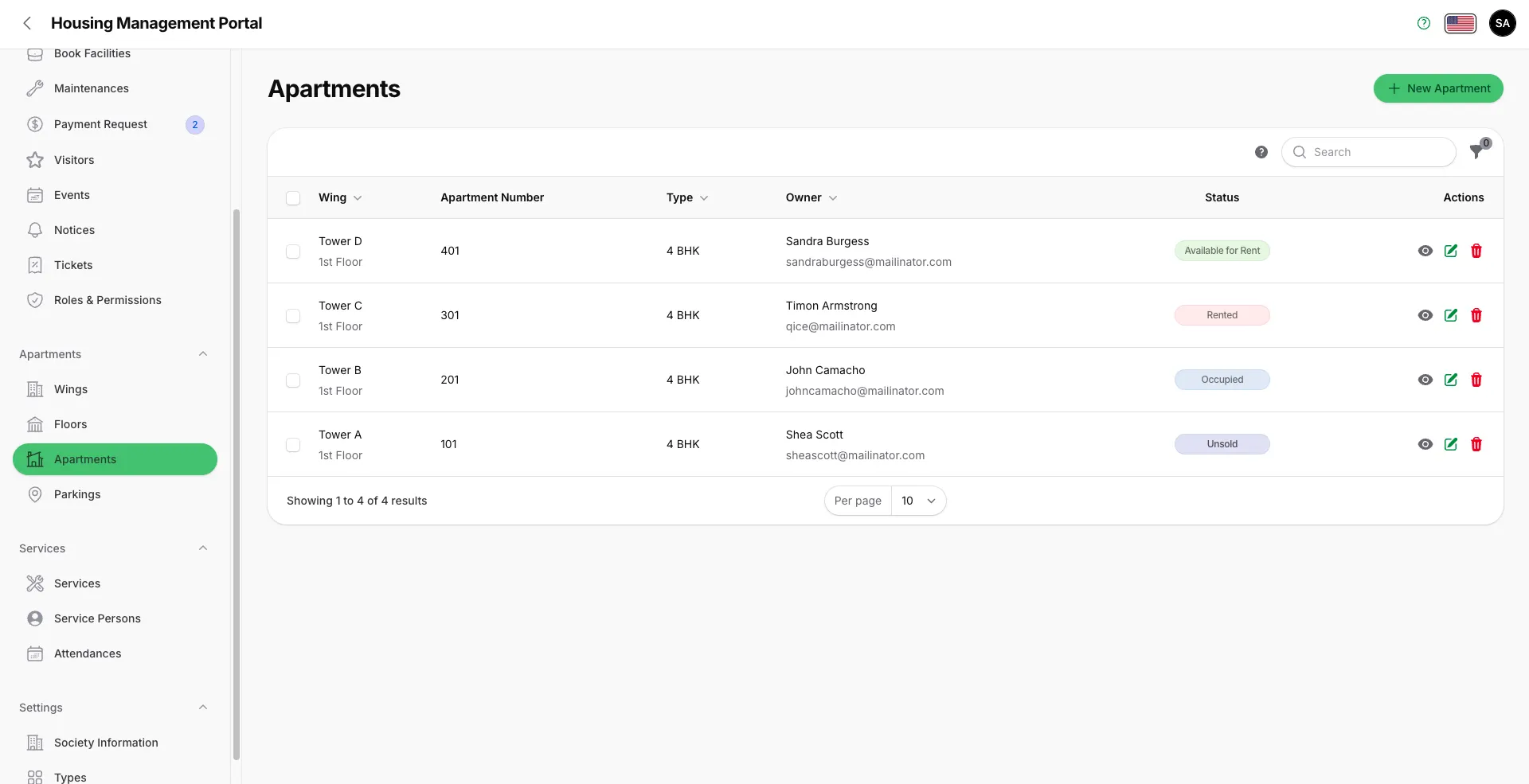This screenshot has width=1529, height=784.
Task: Click the table help question mark icon
Action: coord(1261,152)
